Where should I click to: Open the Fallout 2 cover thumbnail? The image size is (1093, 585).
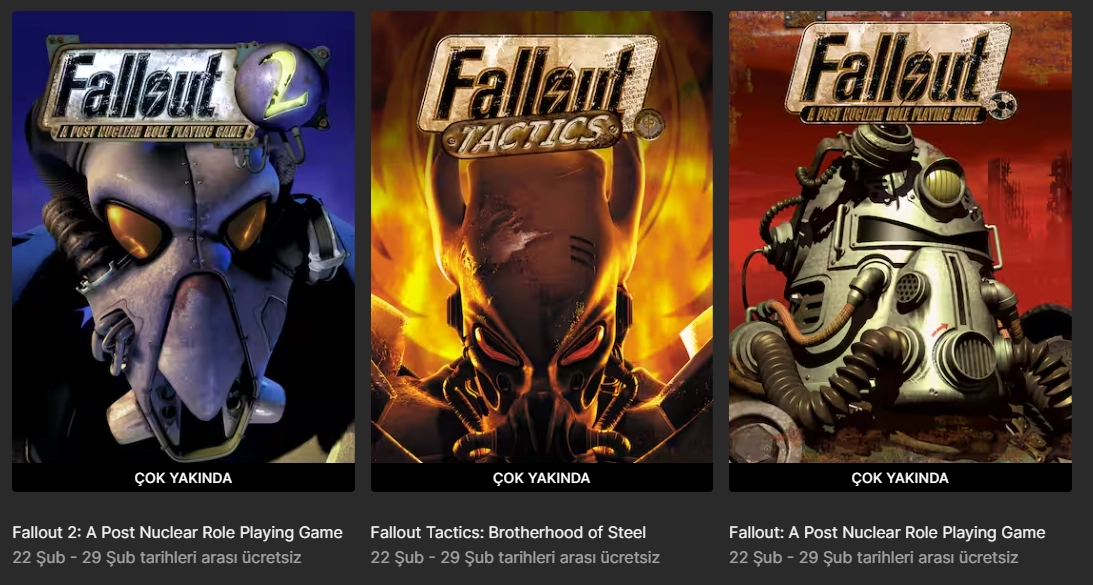coord(183,237)
